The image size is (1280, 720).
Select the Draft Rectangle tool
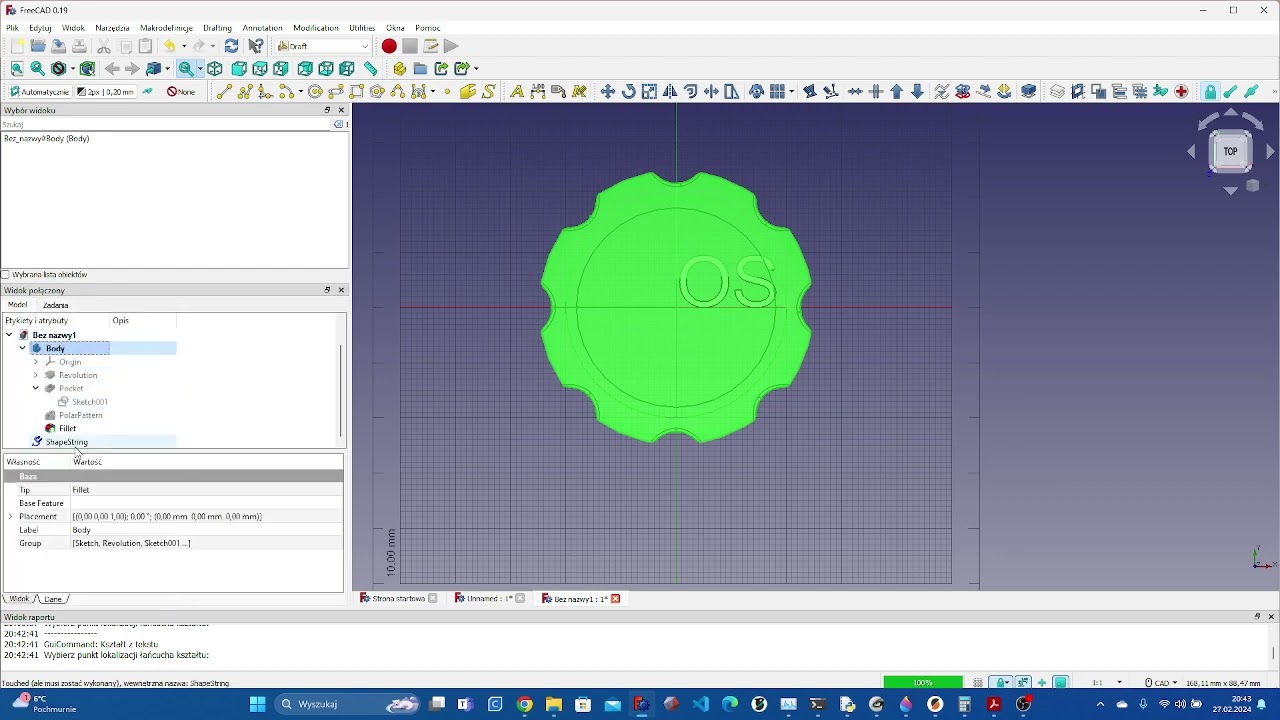pyautogui.click(x=357, y=92)
